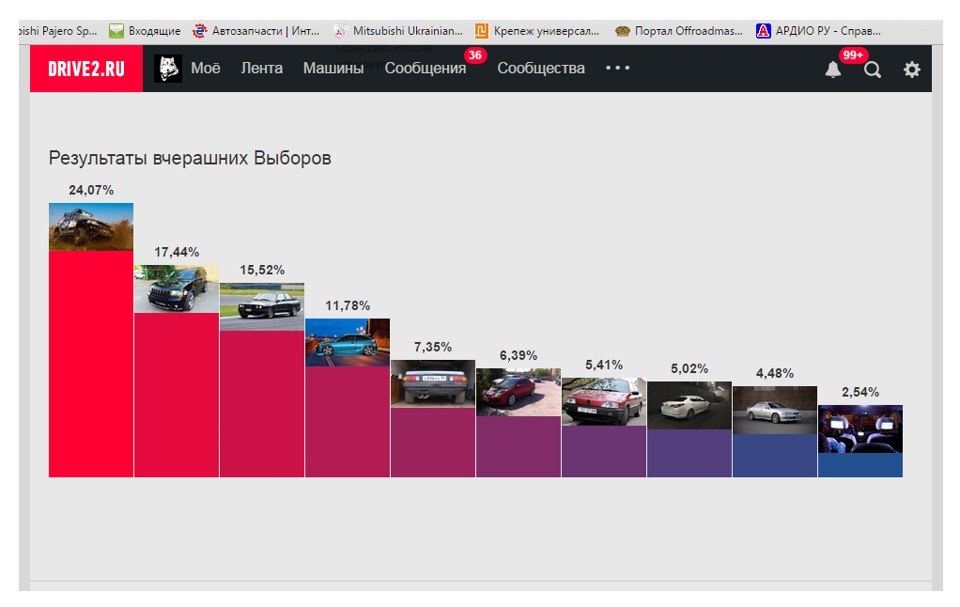Click the DRIVE2.RU logo
The image size is (960, 607).
pos(86,69)
